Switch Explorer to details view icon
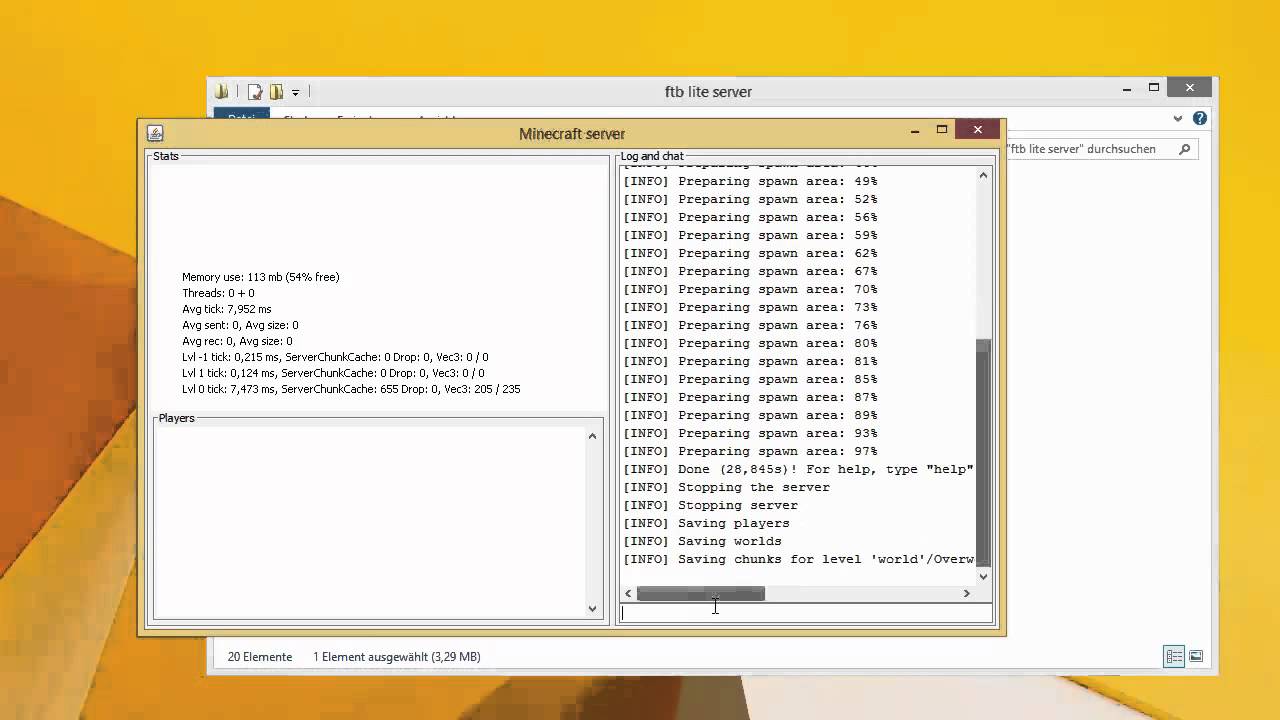 click(1175, 657)
